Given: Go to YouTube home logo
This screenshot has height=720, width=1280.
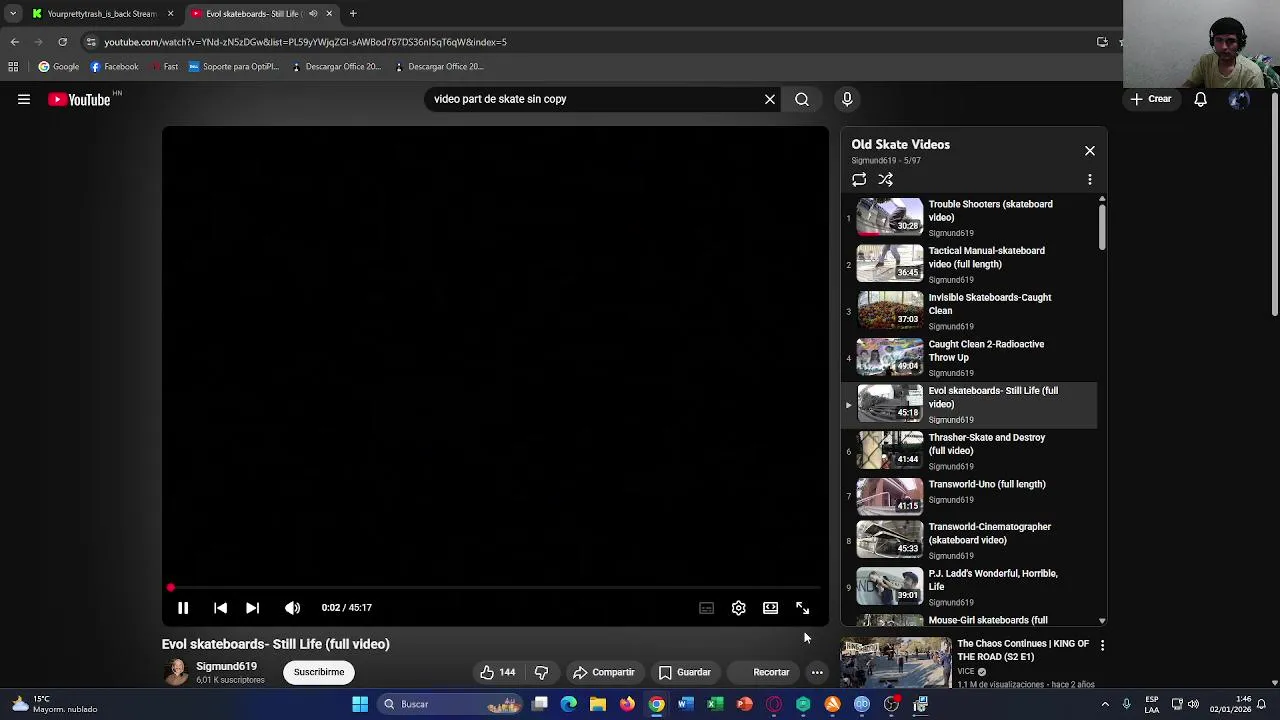Looking at the screenshot, I should 79,99.
